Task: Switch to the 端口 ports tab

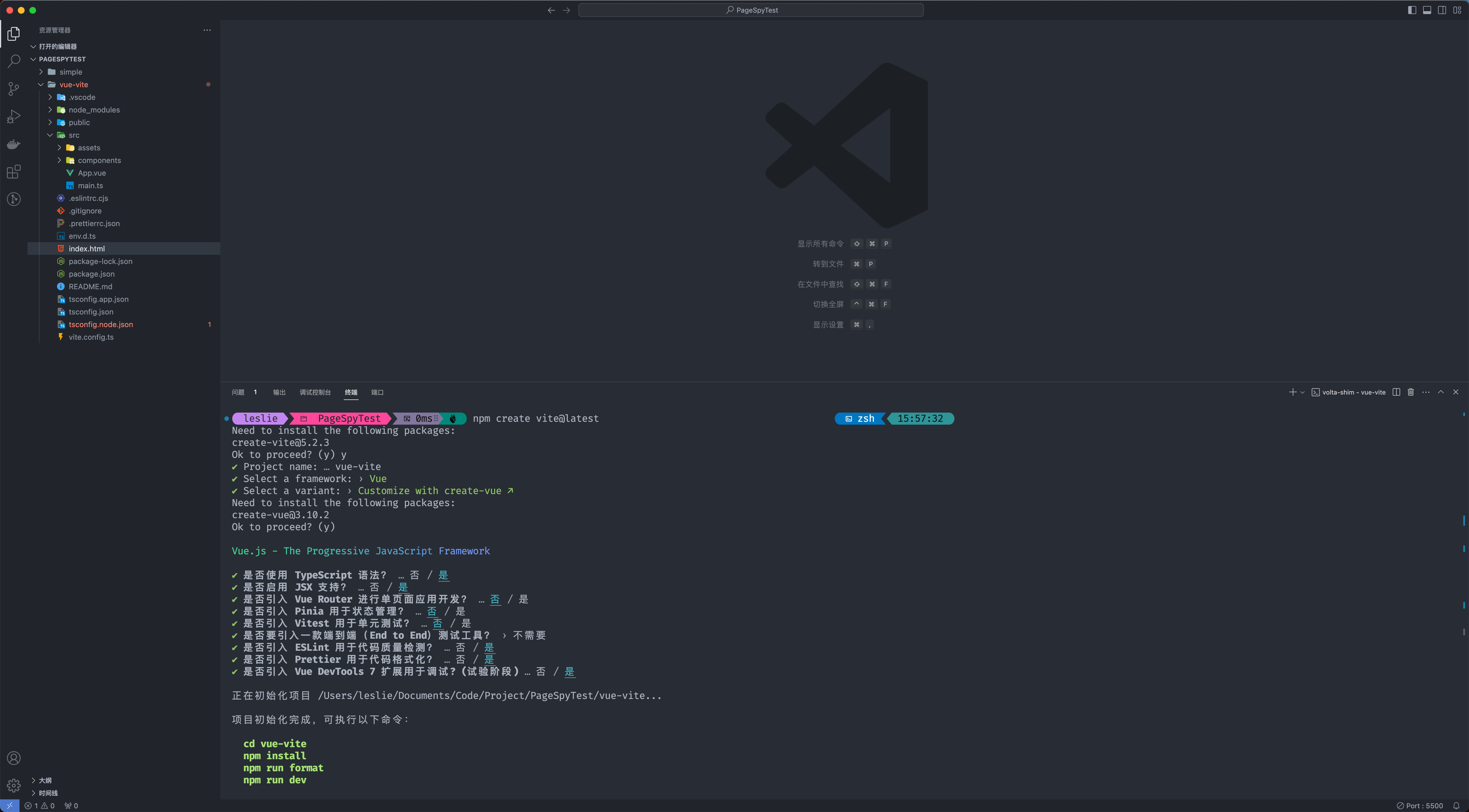Action: coord(377,392)
